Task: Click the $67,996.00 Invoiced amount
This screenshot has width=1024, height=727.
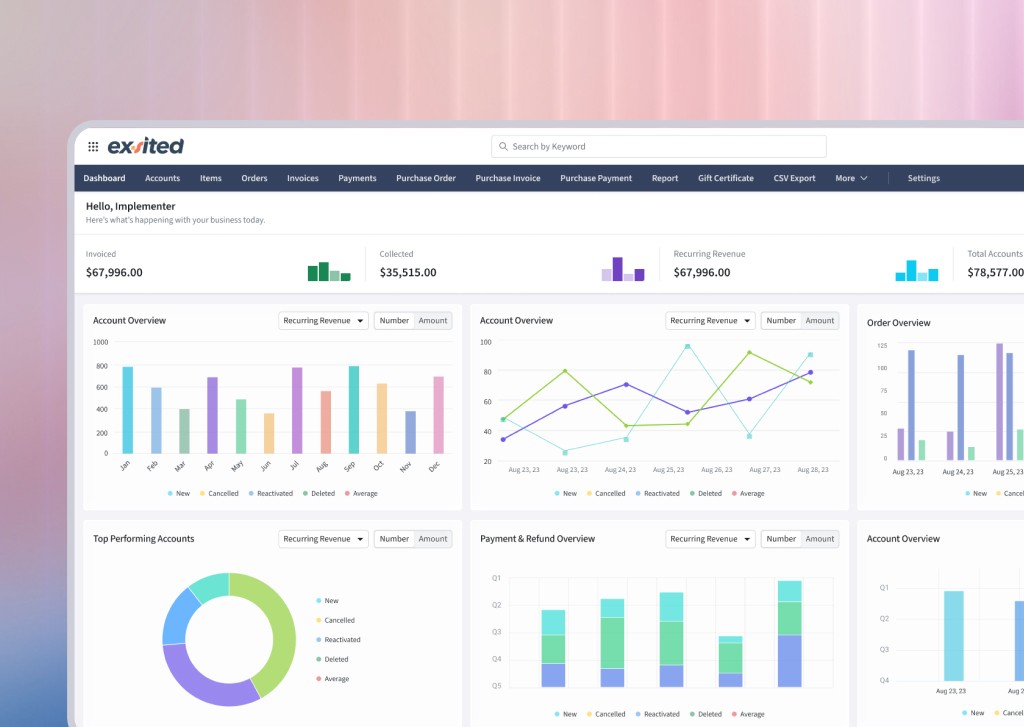Action: 114,272
